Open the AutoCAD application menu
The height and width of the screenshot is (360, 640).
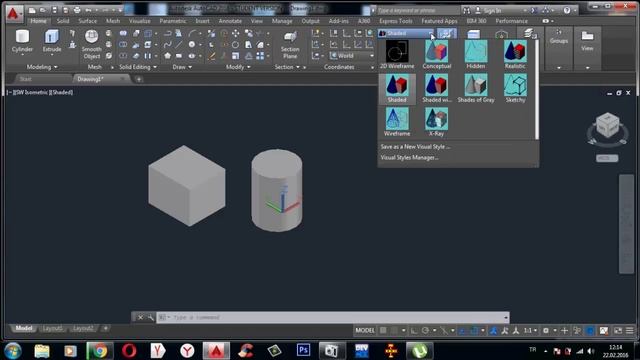click(14, 14)
